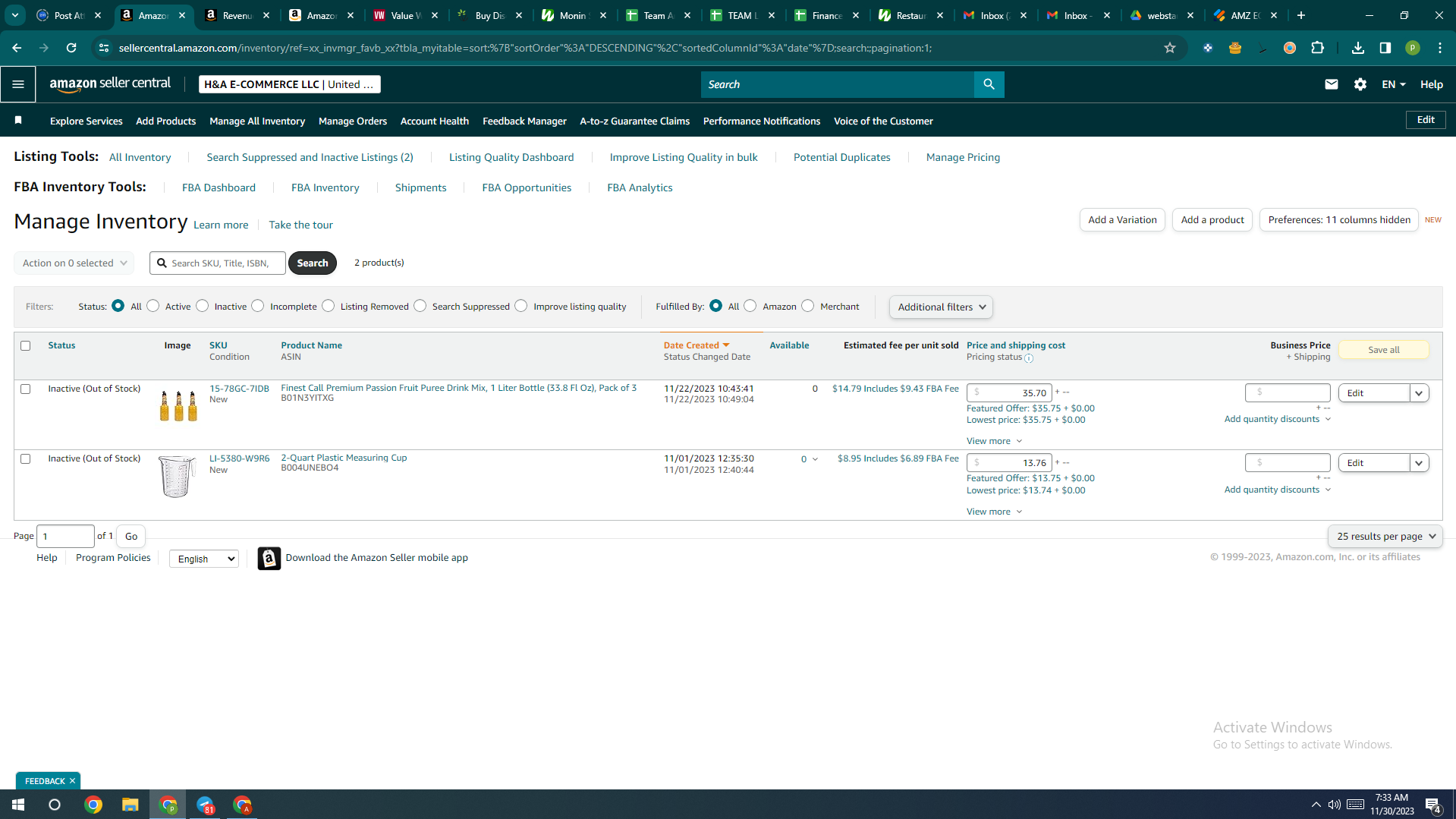Open the Chrome side panel icon
Image resolution: width=1456 pixels, height=819 pixels.
point(1385,48)
